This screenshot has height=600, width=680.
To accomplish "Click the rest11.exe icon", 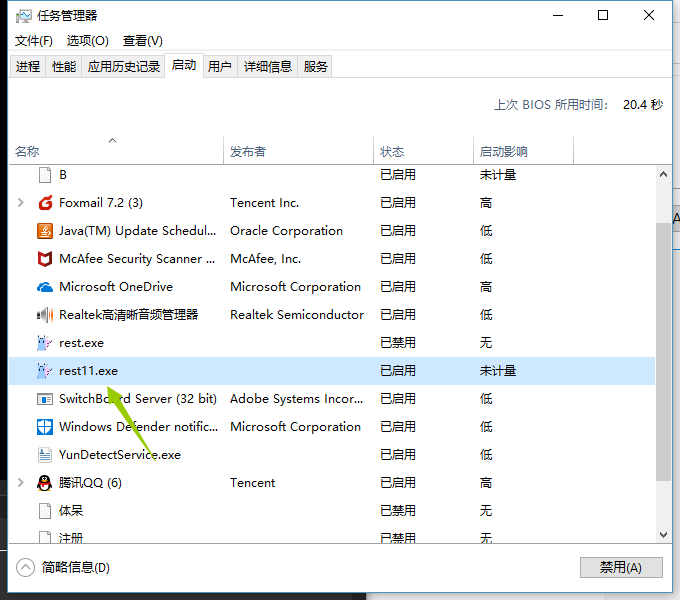I will pyautogui.click(x=44, y=371).
